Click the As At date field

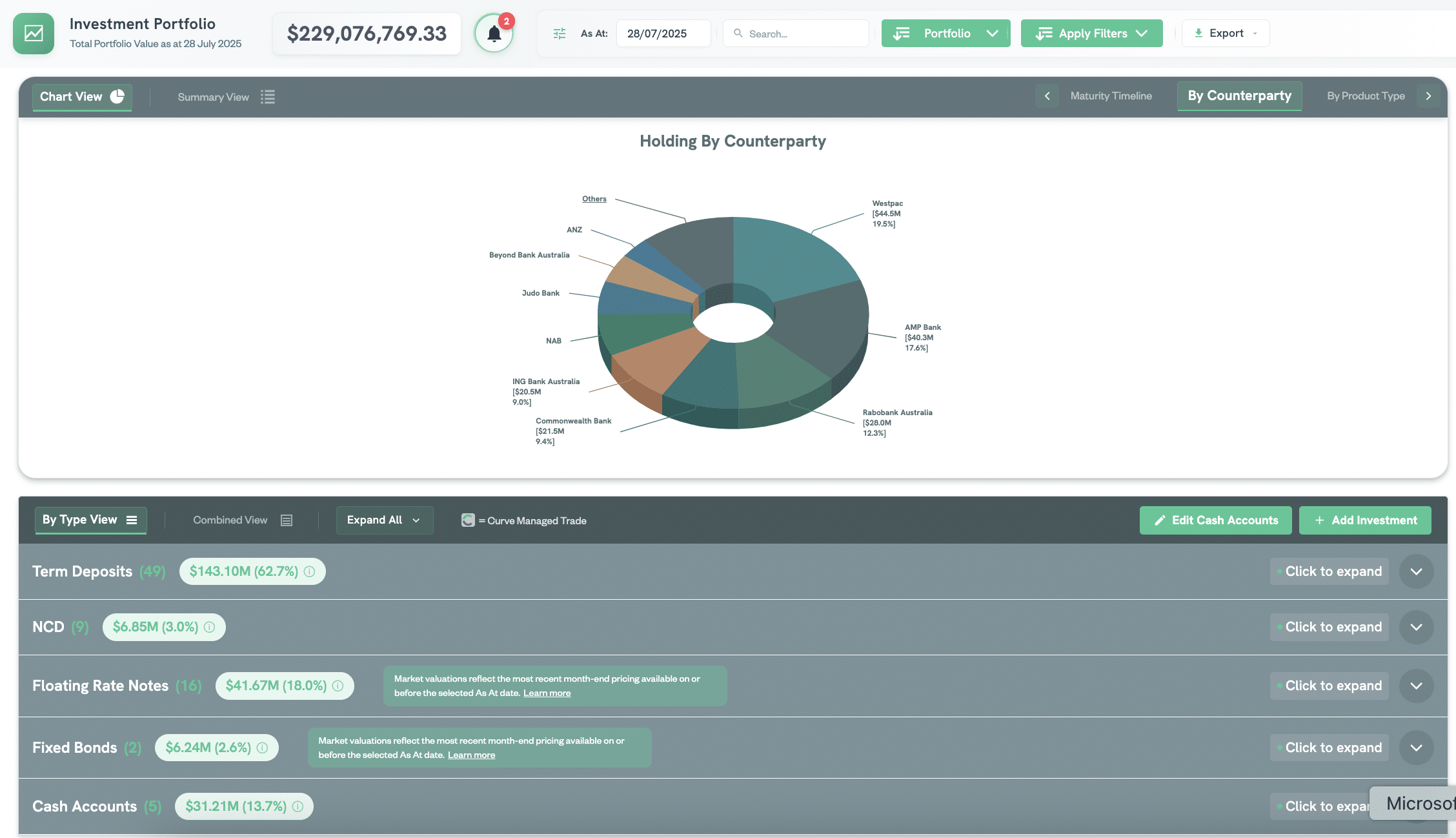click(663, 34)
